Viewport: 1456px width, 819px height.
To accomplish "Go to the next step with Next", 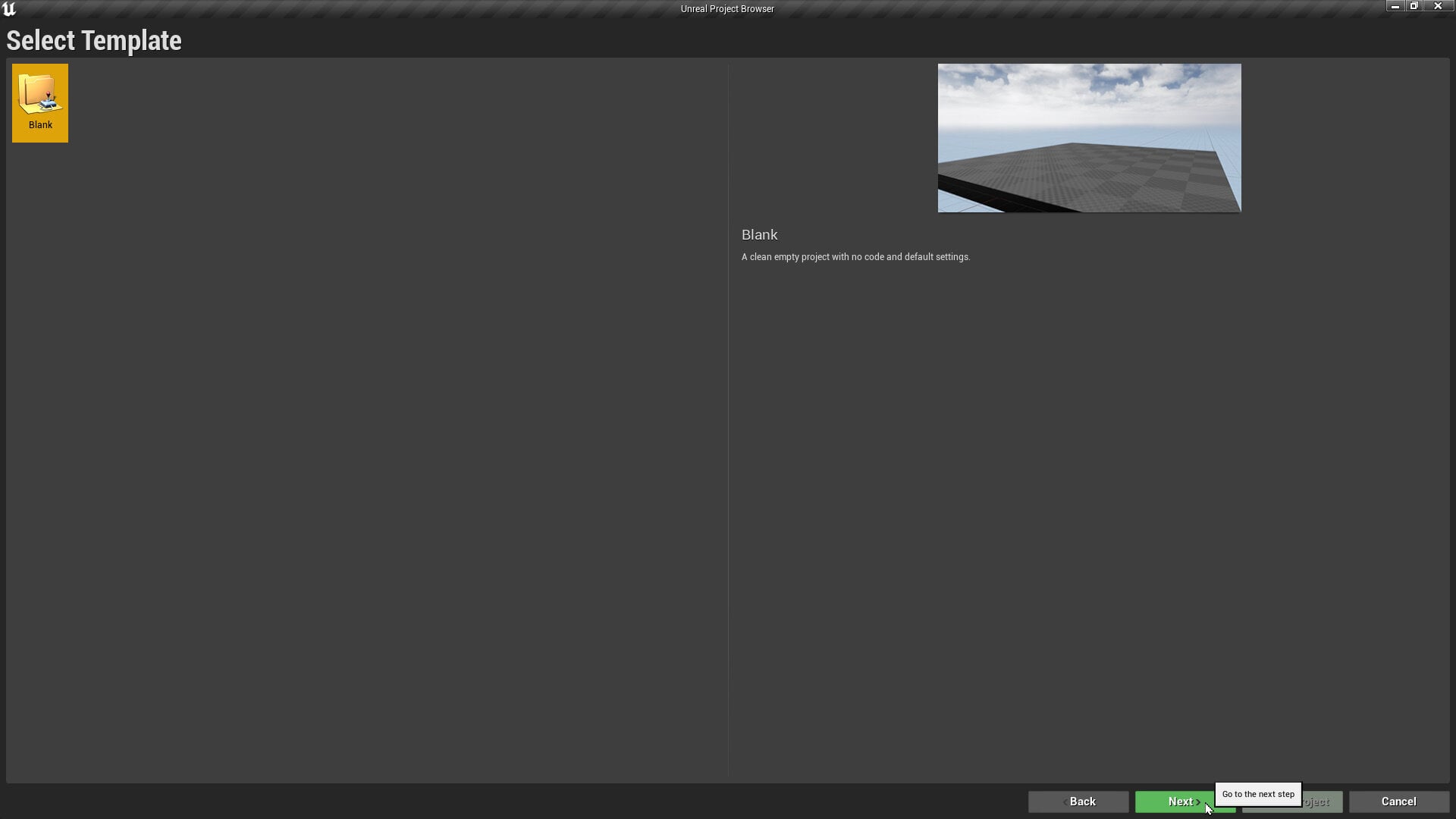I will pyautogui.click(x=1185, y=802).
